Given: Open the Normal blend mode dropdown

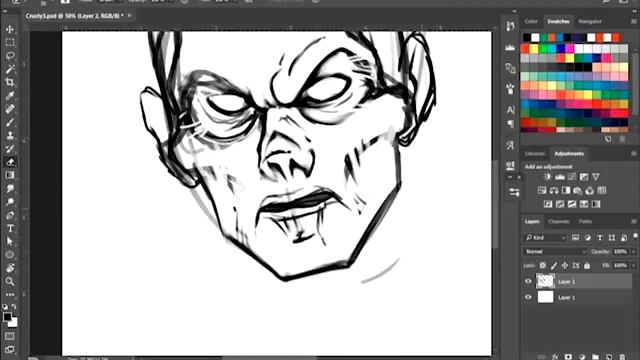Looking at the screenshot, I should 555,251.
